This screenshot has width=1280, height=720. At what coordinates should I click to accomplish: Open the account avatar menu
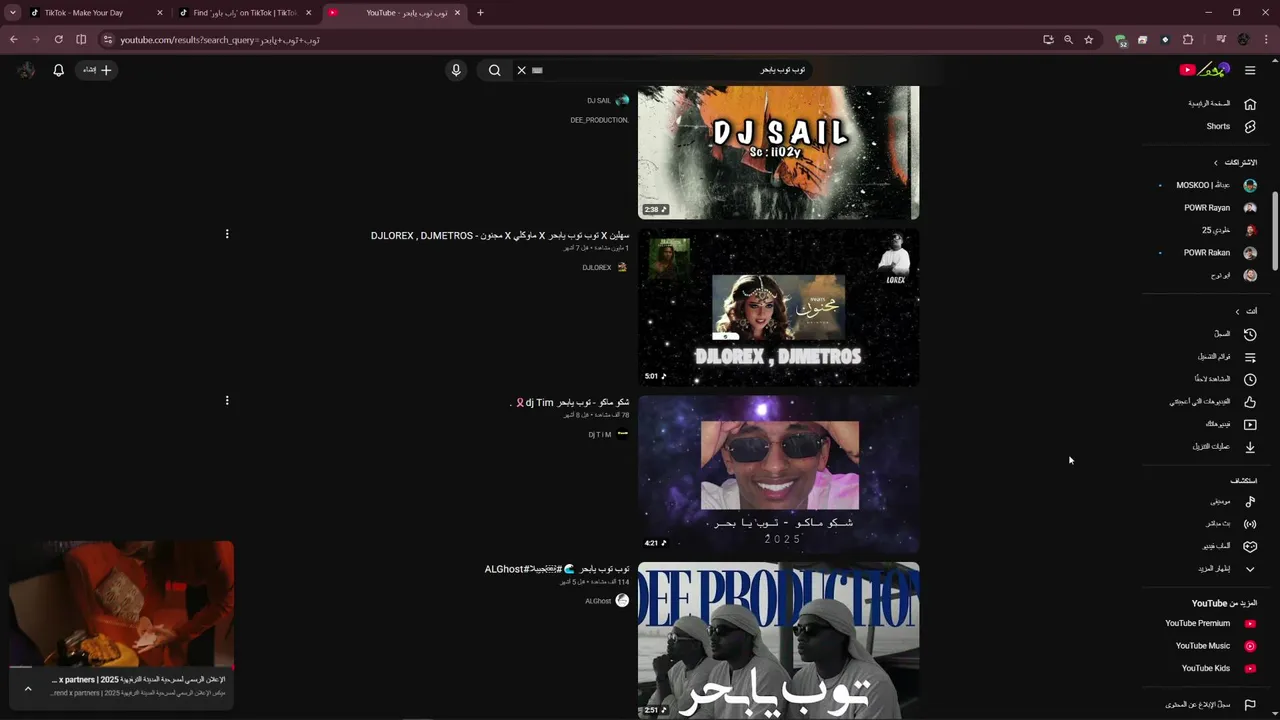(x=26, y=70)
